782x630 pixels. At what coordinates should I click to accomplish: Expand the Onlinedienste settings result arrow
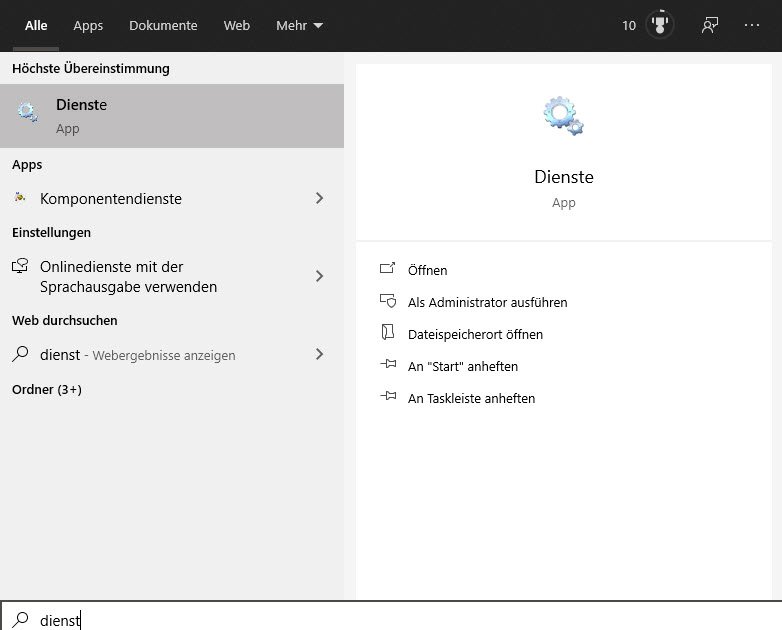[x=319, y=276]
